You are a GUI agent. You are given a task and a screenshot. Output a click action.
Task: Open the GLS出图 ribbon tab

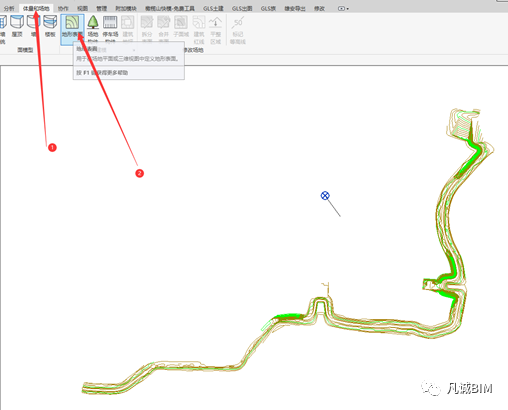point(242,8)
